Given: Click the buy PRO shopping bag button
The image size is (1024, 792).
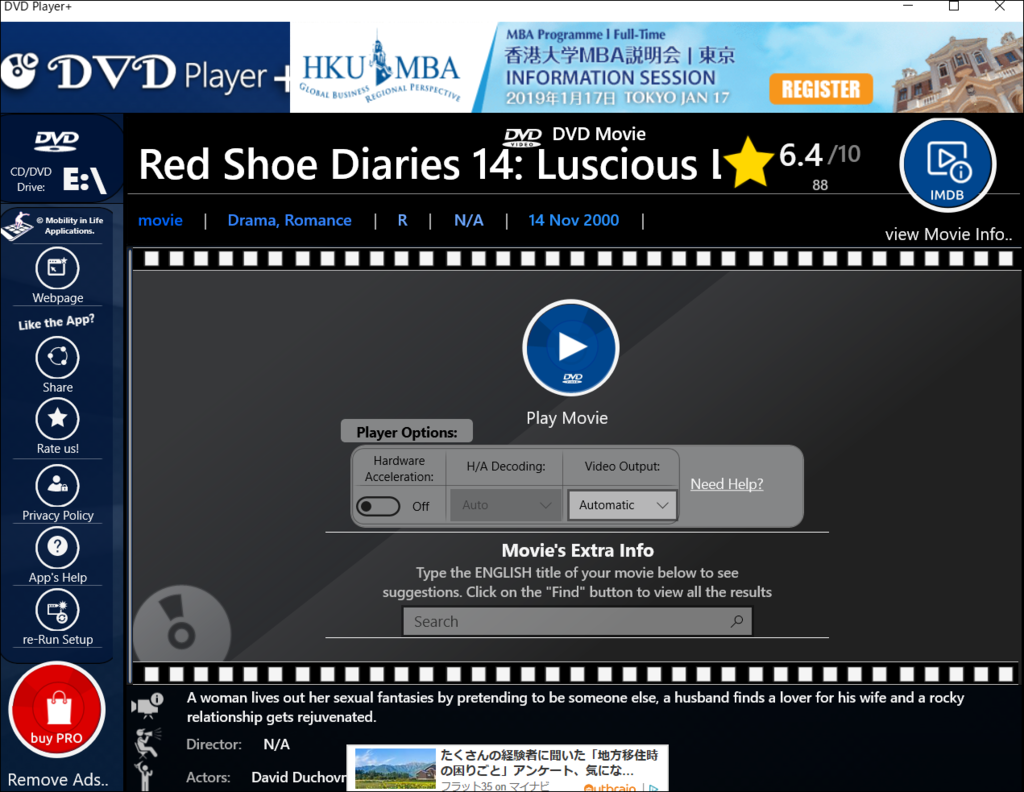Looking at the screenshot, I should [57, 710].
